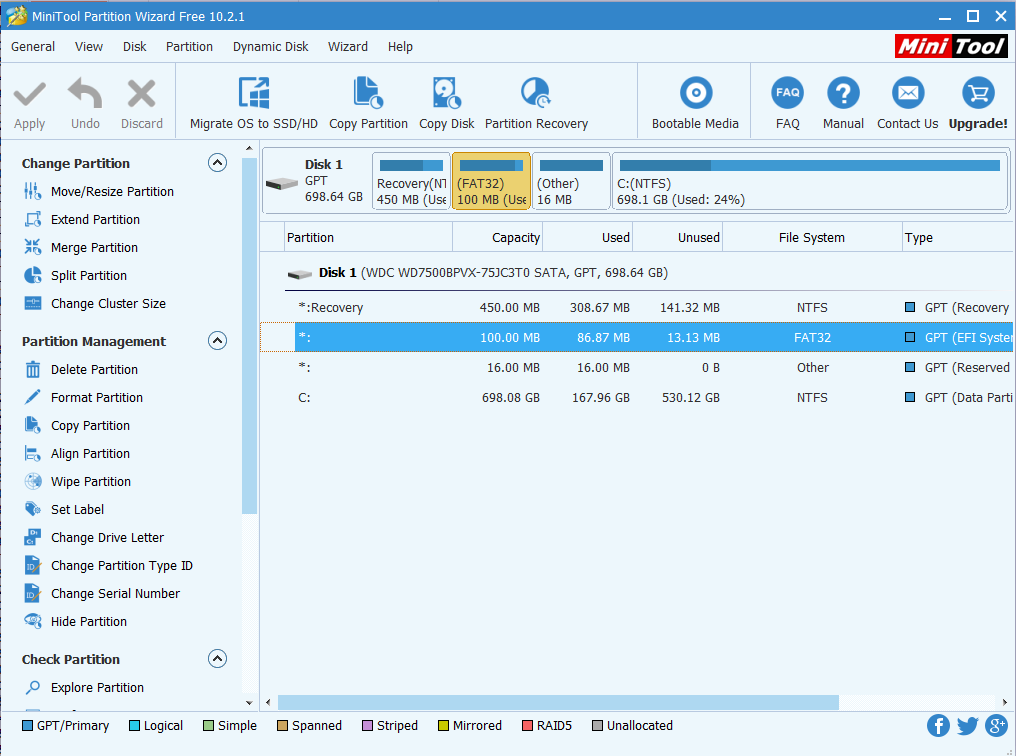Viewport: 1016px width, 756px height.
Task: Open the Twitter share icon
Action: click(x=967, y=726)
